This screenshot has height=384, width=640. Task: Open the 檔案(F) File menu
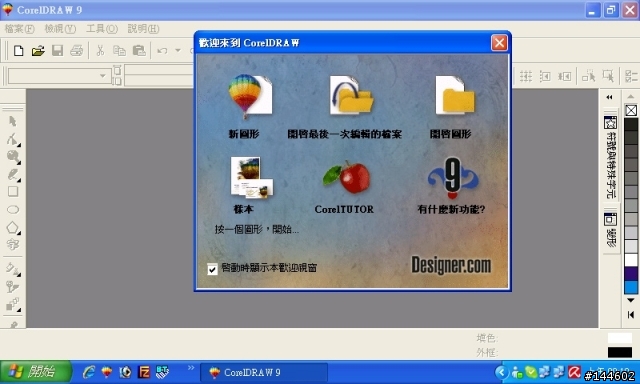pyautogui.click(x=19, y=29)
